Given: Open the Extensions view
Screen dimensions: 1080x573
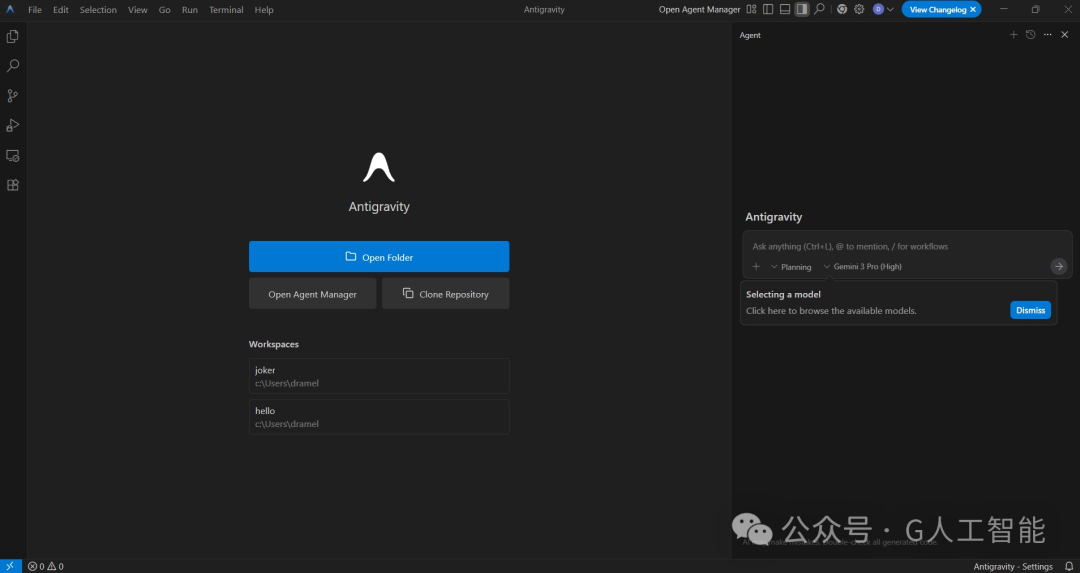Looking at the screenshot, I should (x=13, y=185).
